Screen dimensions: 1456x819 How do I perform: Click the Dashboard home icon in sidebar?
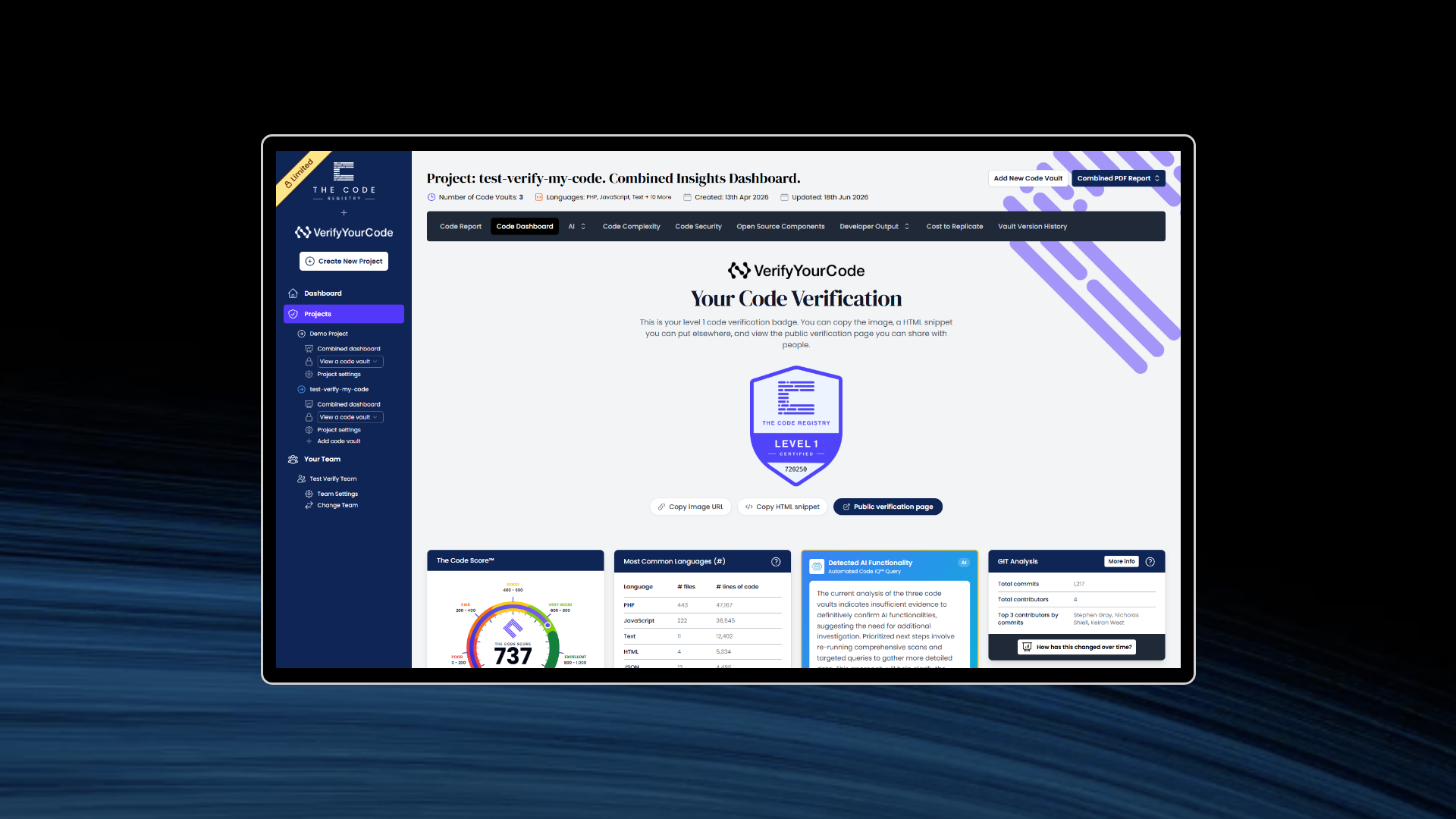click(x=293, y=293)
